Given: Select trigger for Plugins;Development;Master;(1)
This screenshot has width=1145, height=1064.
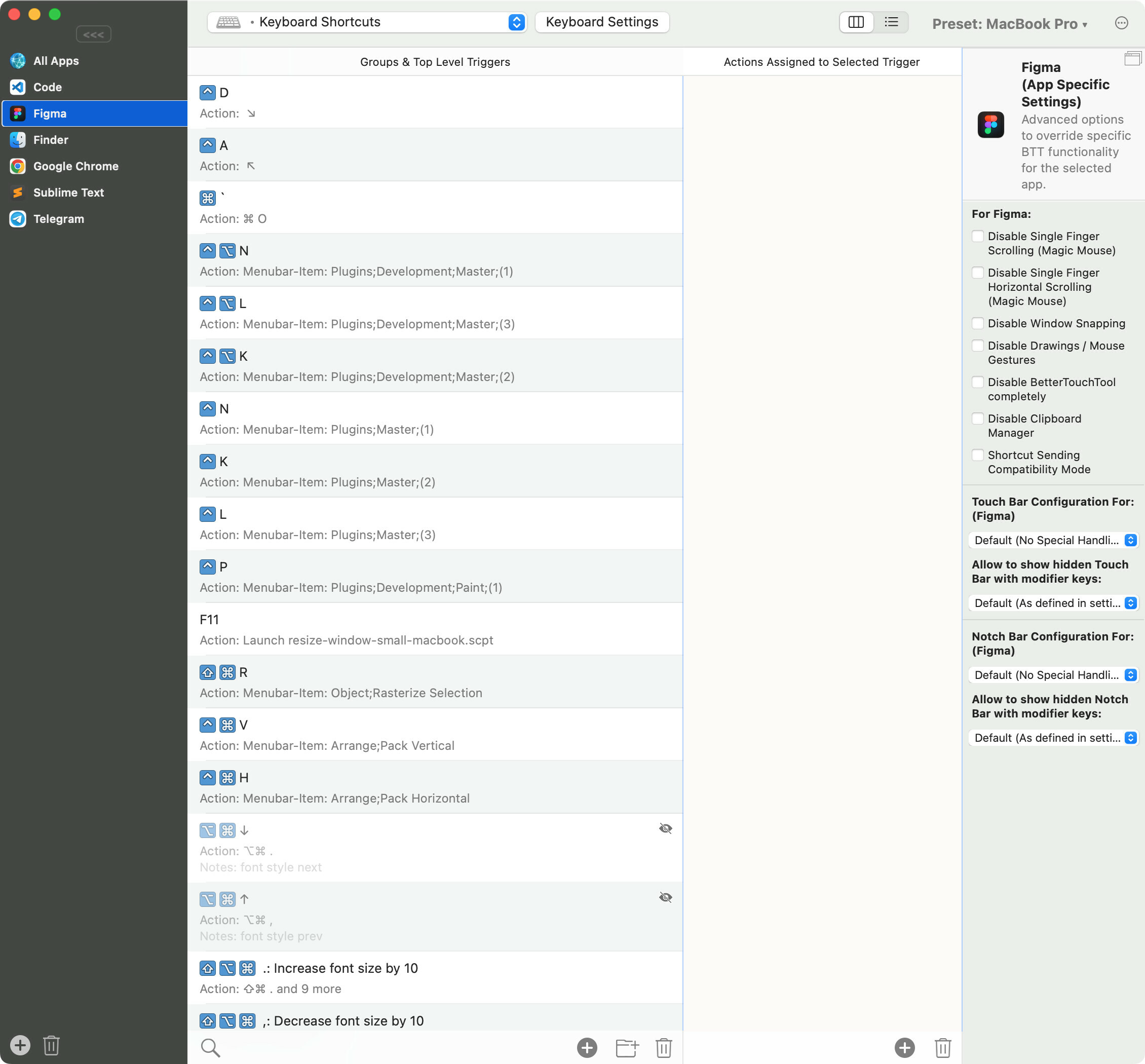Looking at the screenshot, I should pos(435,260).
